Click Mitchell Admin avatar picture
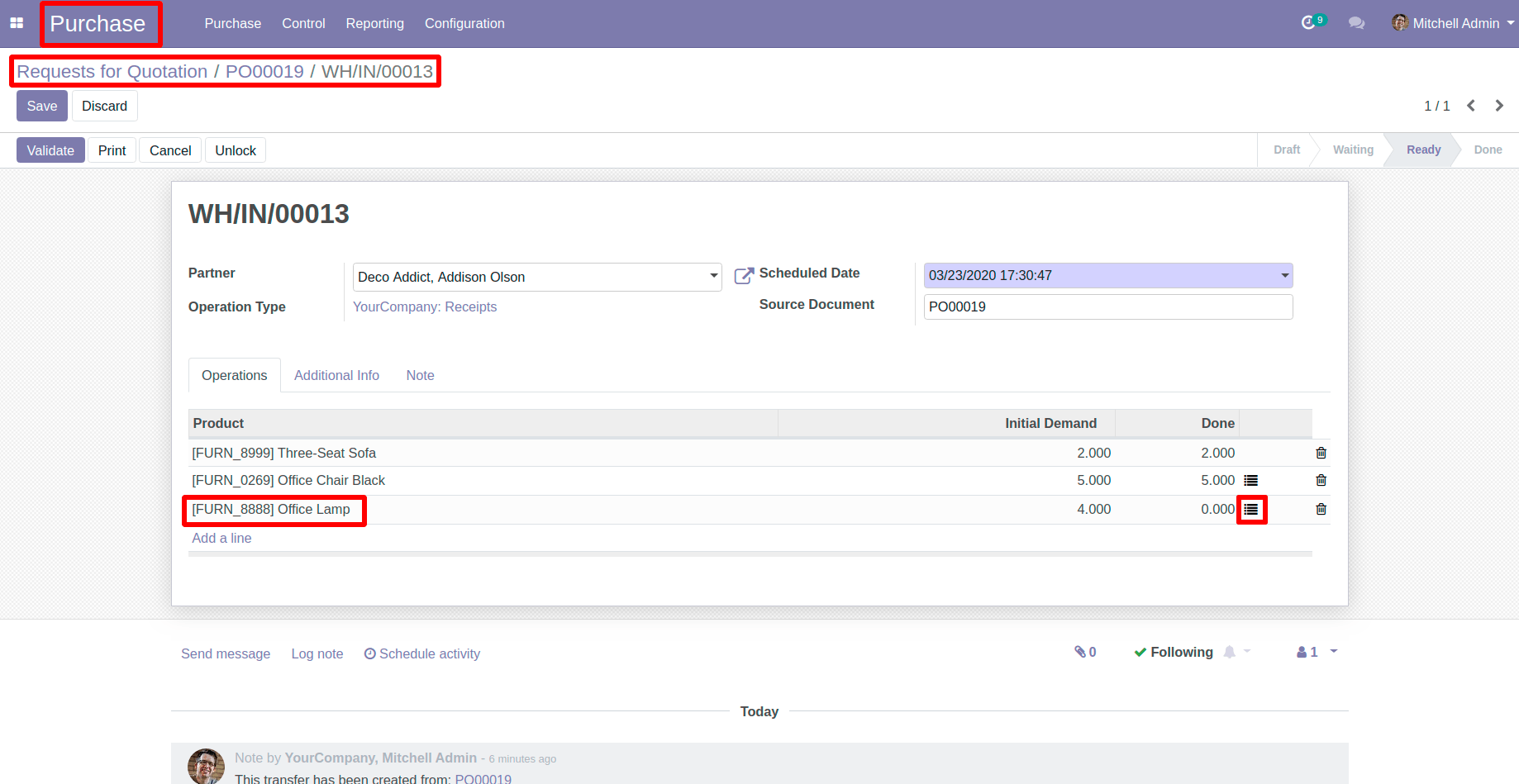1519x784 pixels. click(1400, 23)
